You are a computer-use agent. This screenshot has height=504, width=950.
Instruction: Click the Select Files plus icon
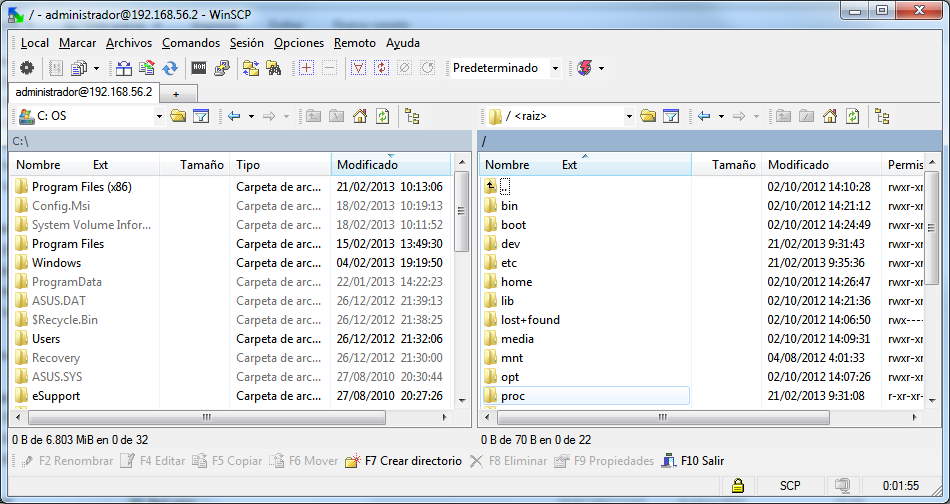(x=307, y=68)
